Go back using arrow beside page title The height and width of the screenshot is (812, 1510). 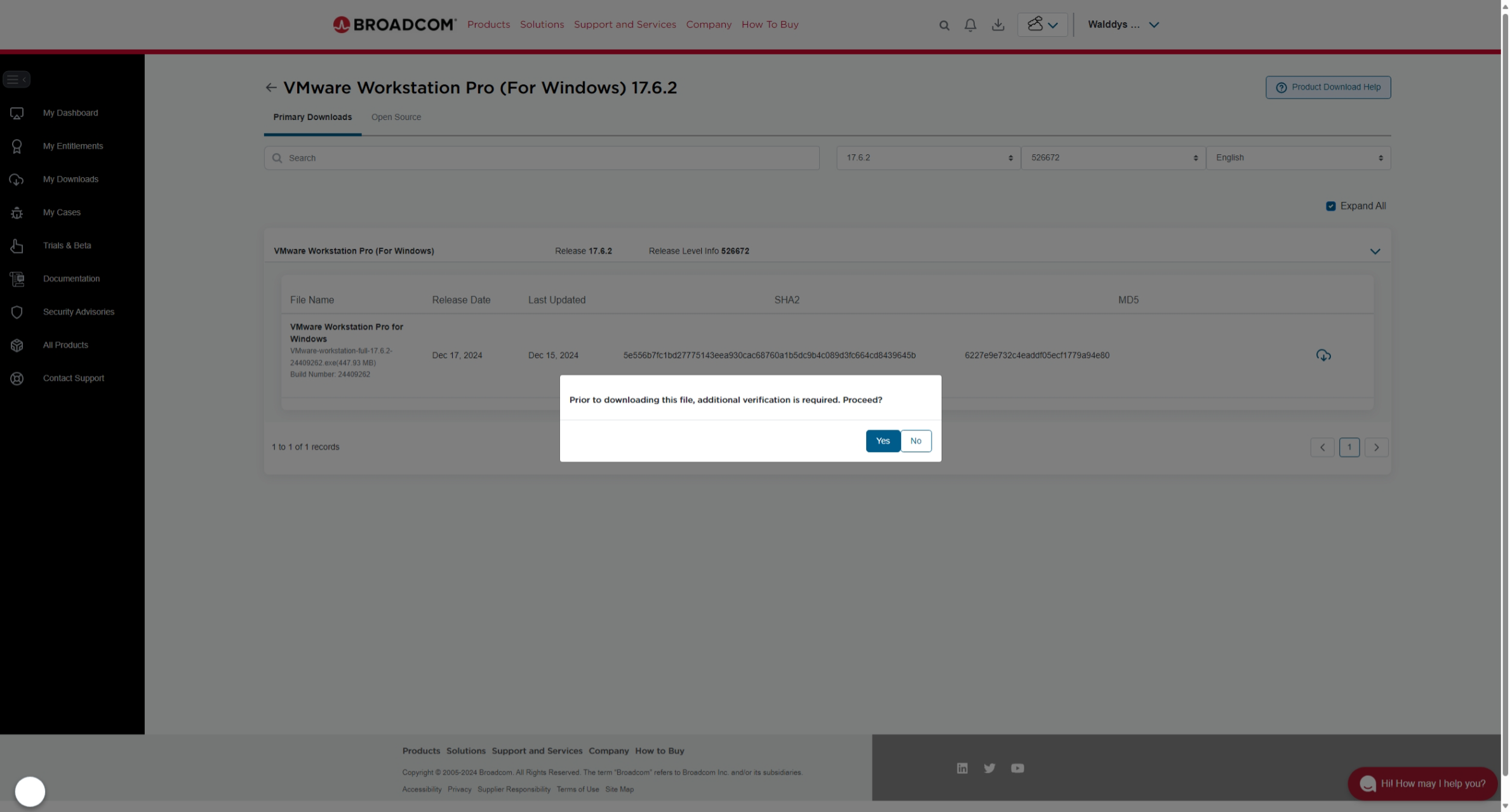271,88
